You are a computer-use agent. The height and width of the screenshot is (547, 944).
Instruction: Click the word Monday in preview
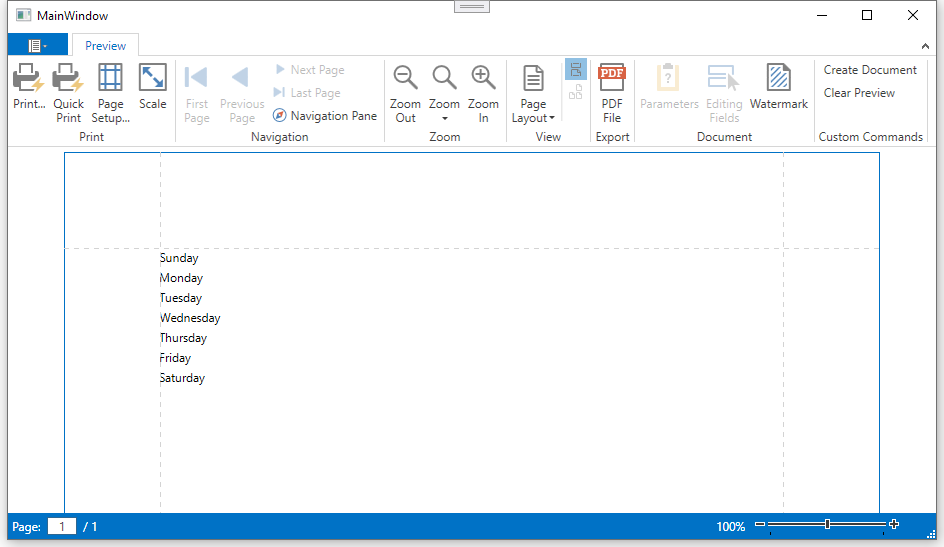coord(181,278)
